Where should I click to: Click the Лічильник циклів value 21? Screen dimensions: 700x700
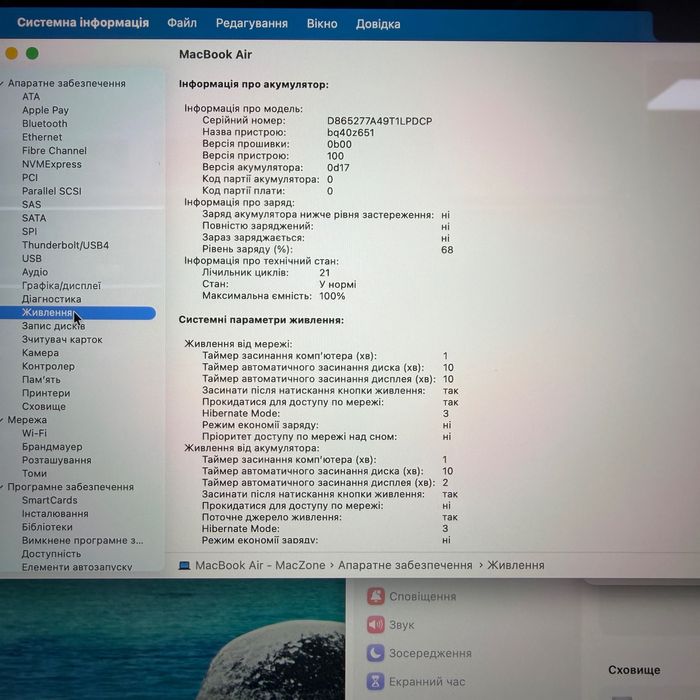point(325,273)
